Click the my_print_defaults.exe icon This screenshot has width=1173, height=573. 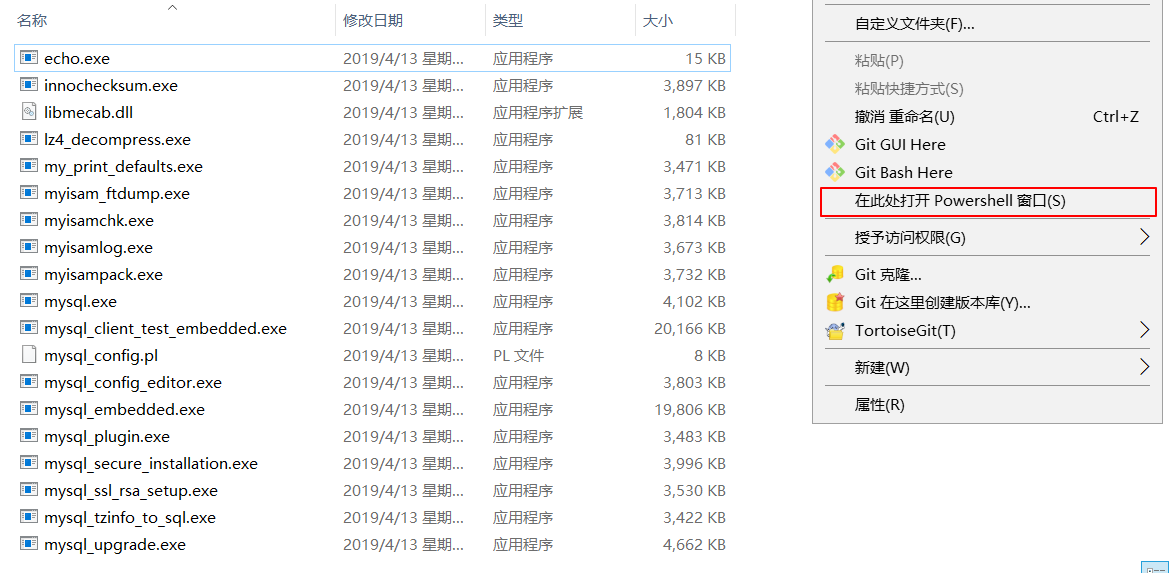click(x=29, y=165)
